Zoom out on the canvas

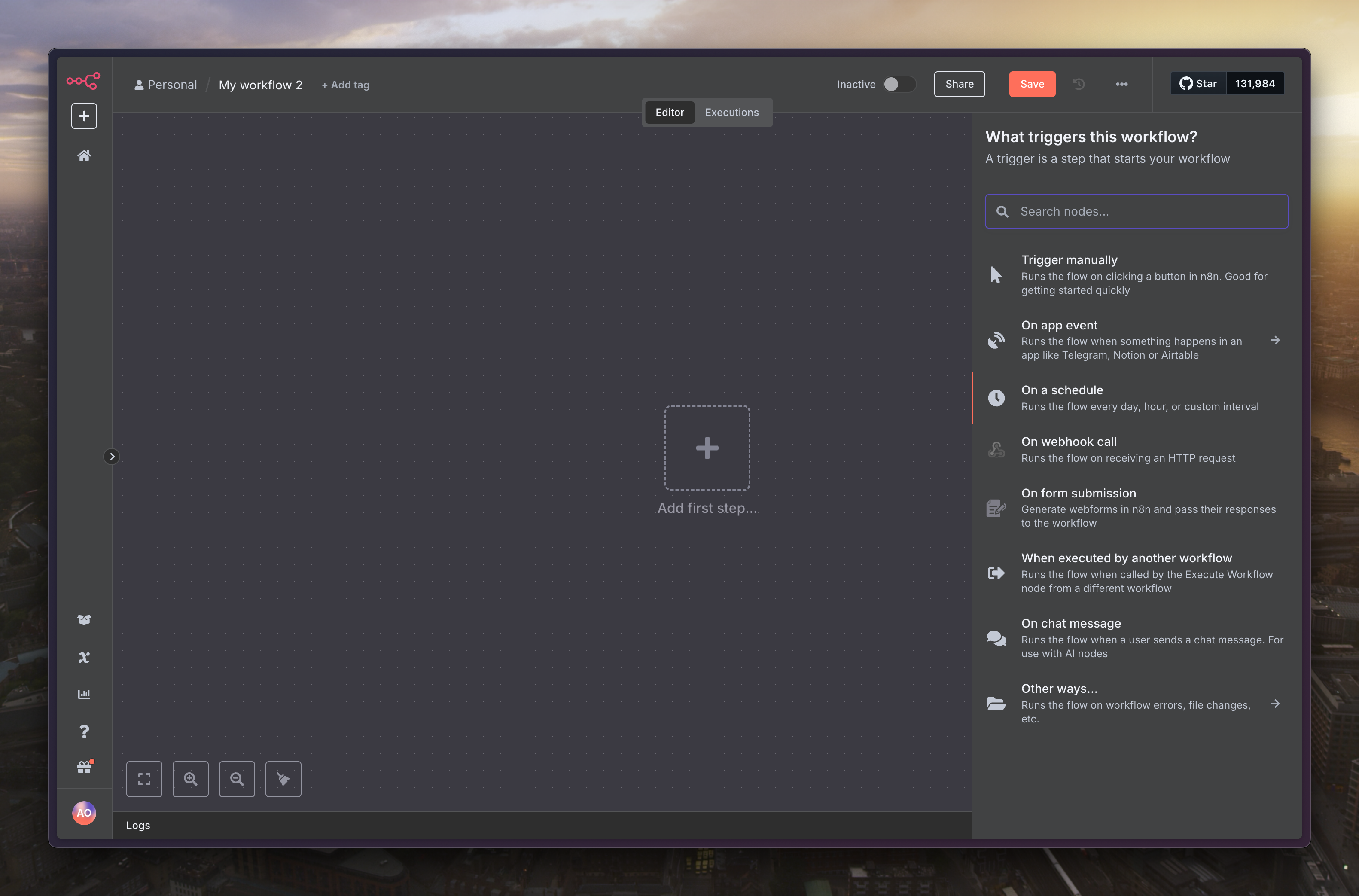[237, 779]
